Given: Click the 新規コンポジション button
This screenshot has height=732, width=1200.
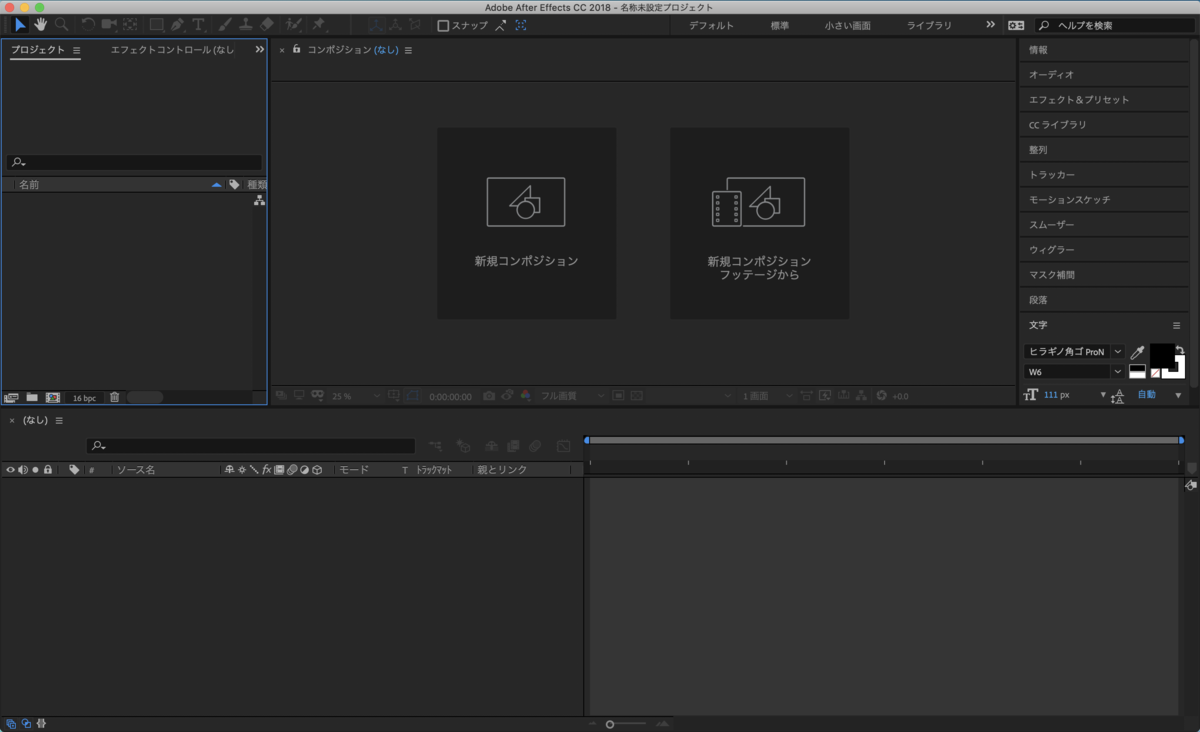Looking at the screenshot, I should (526, 223).
